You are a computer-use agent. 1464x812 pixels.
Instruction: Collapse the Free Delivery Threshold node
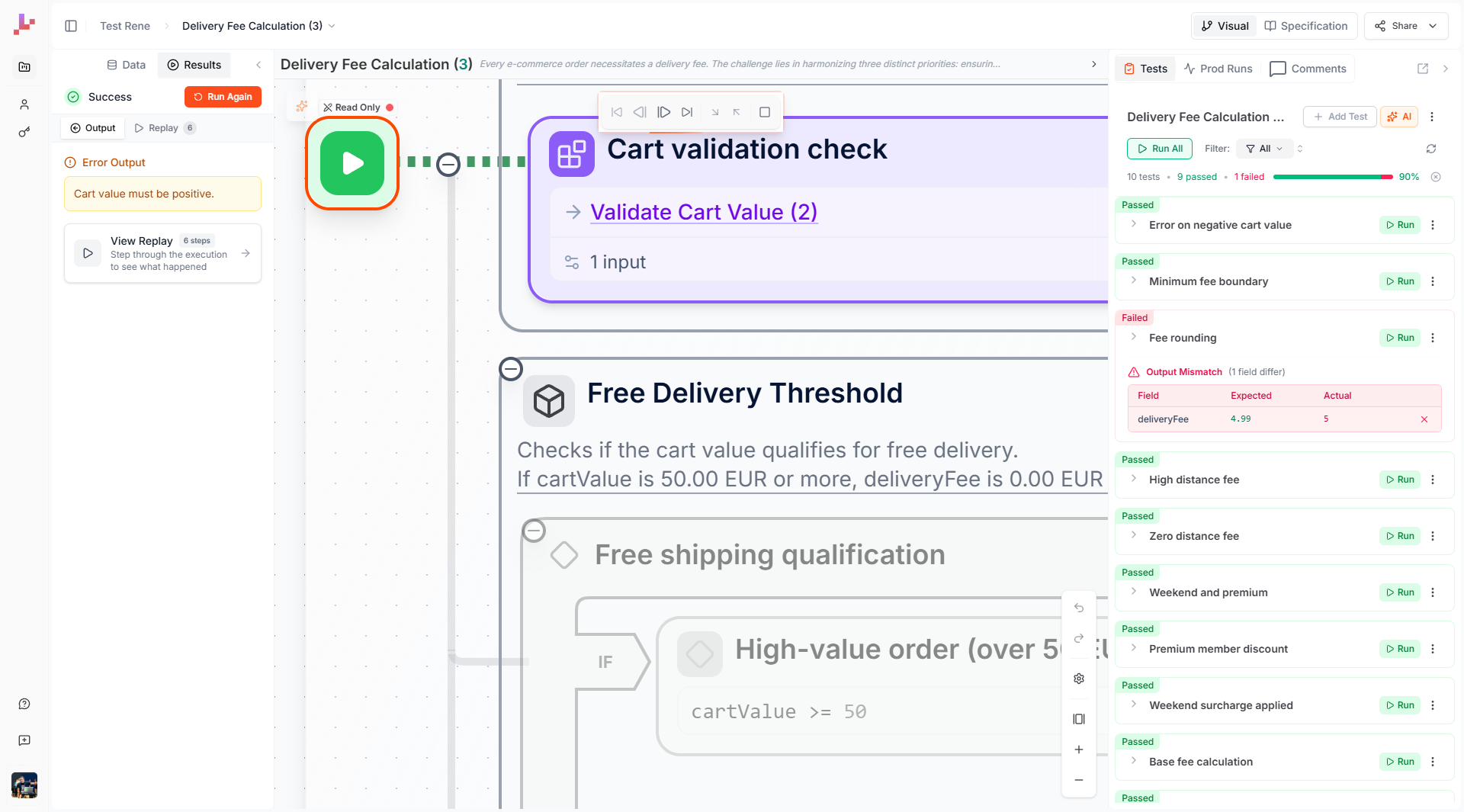click(x=511, y=368)
